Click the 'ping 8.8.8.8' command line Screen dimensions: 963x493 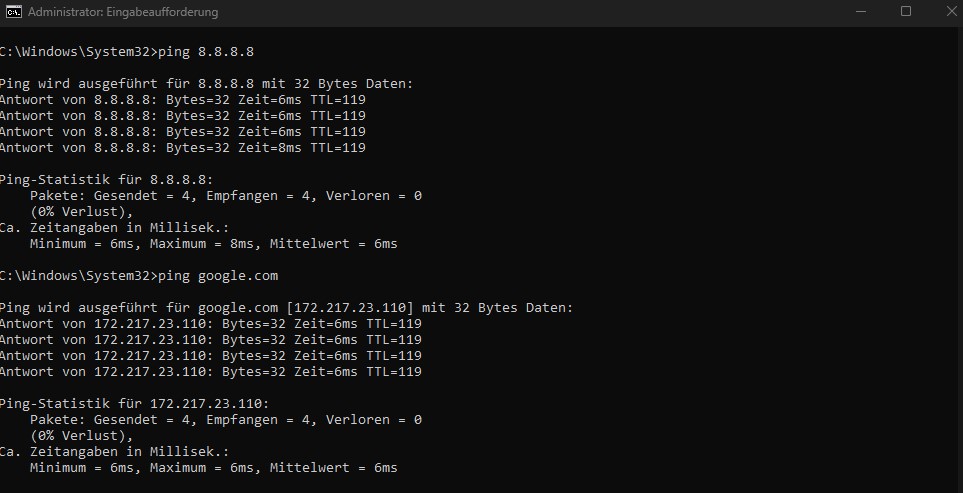pyautogui.click(x=127, y=52)
